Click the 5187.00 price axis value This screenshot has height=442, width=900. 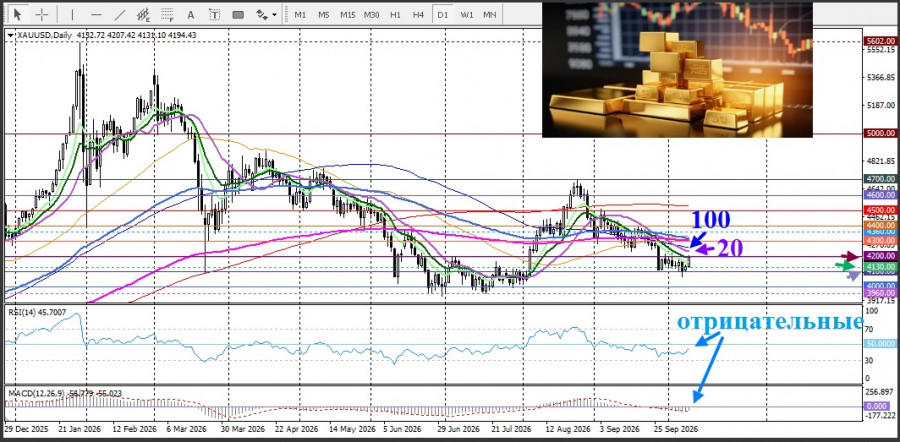coord(882,105)
